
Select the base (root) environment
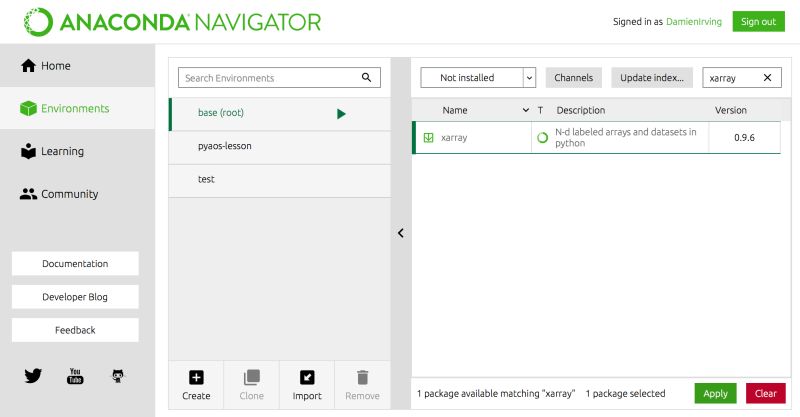click(280, 114)
